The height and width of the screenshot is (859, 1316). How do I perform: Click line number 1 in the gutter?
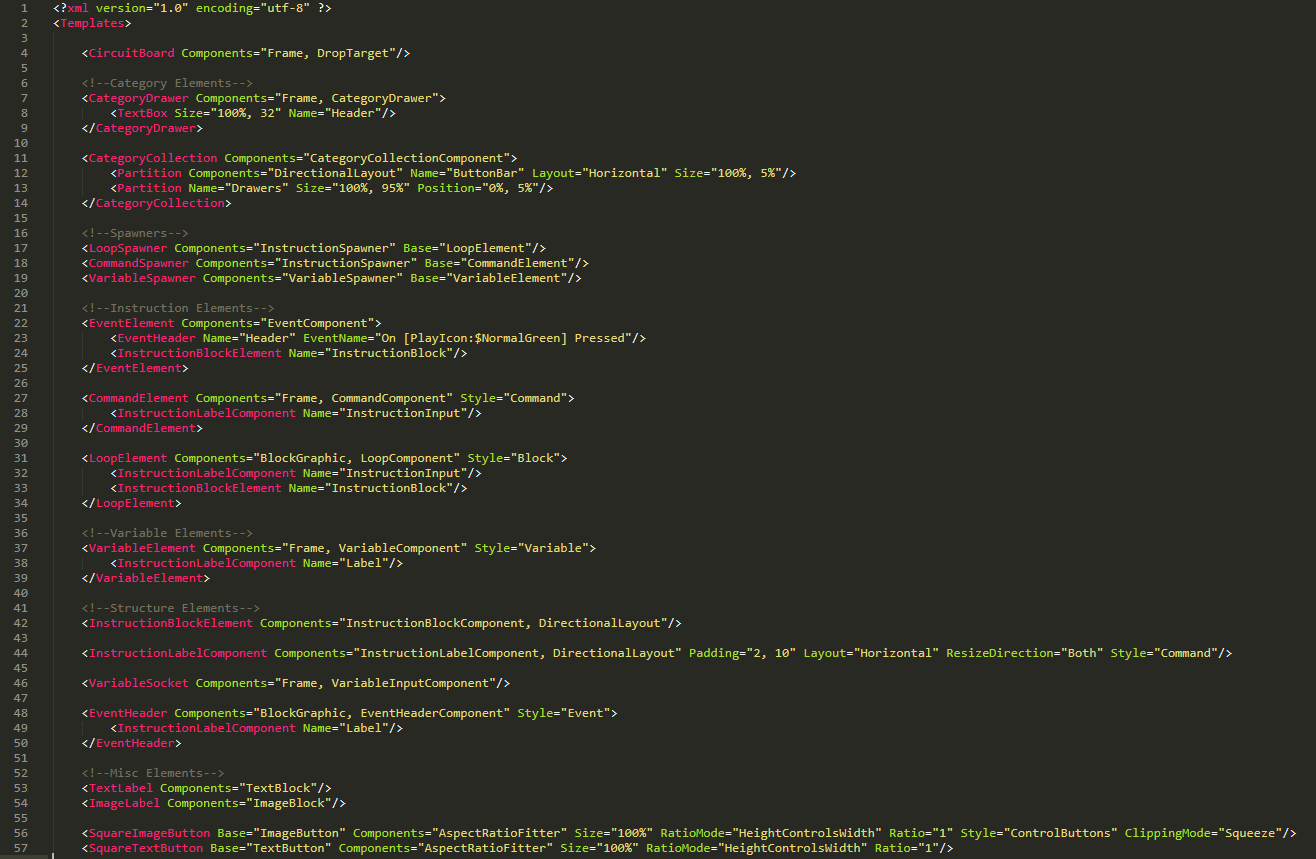point(23,8)
